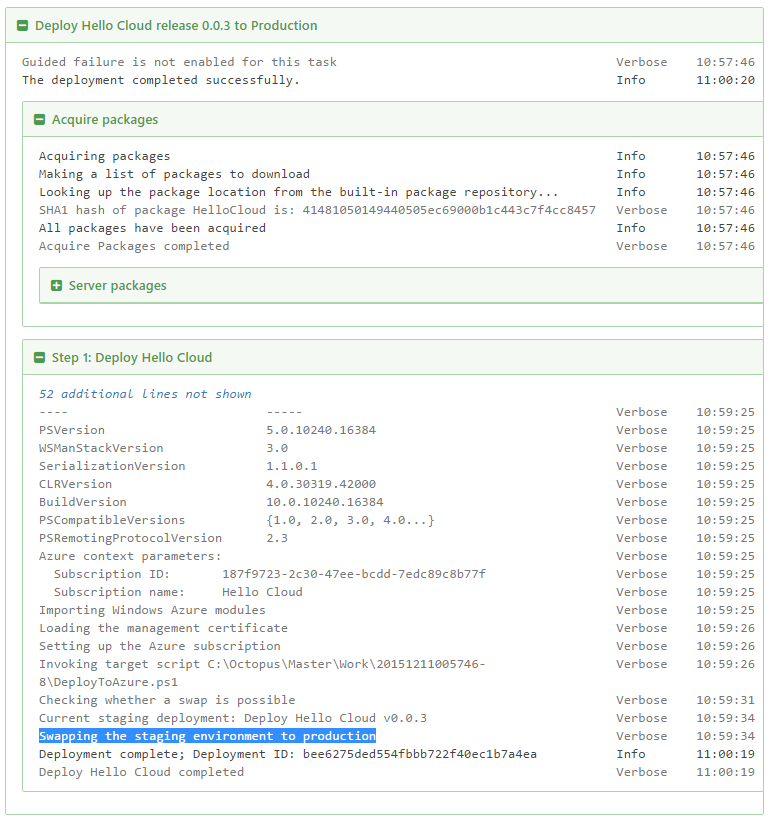Click minus icon next to Step 1
Screen dimensions: 775x826
pos(40,358)
